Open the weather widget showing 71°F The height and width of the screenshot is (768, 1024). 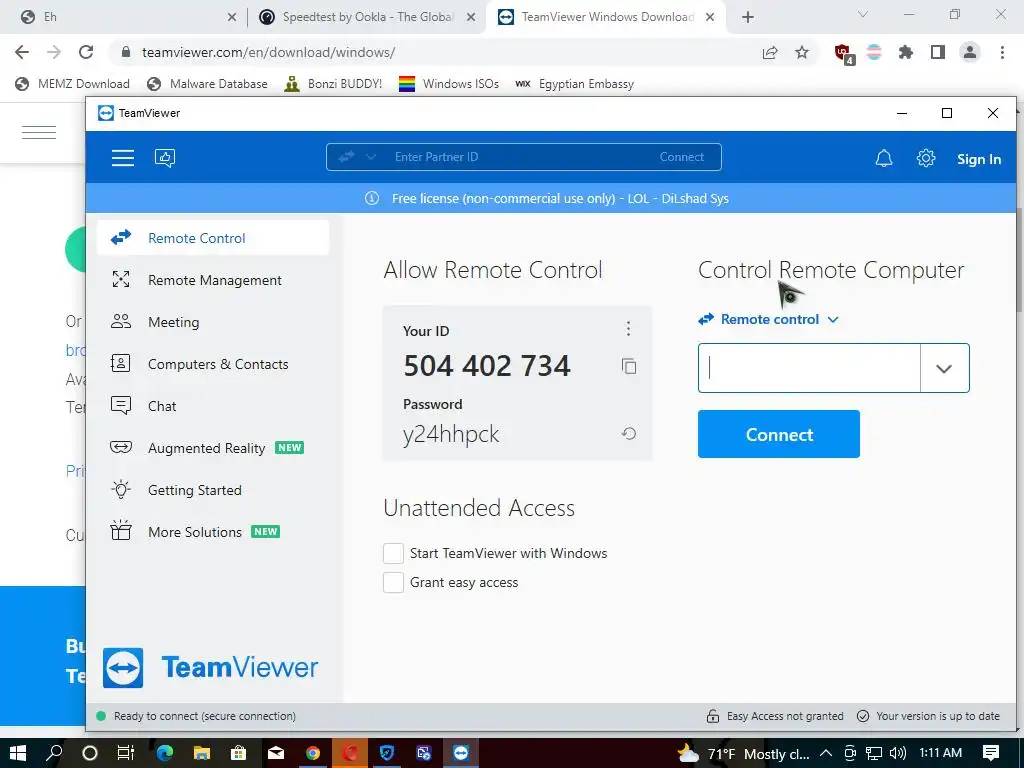tap(743, 754)
